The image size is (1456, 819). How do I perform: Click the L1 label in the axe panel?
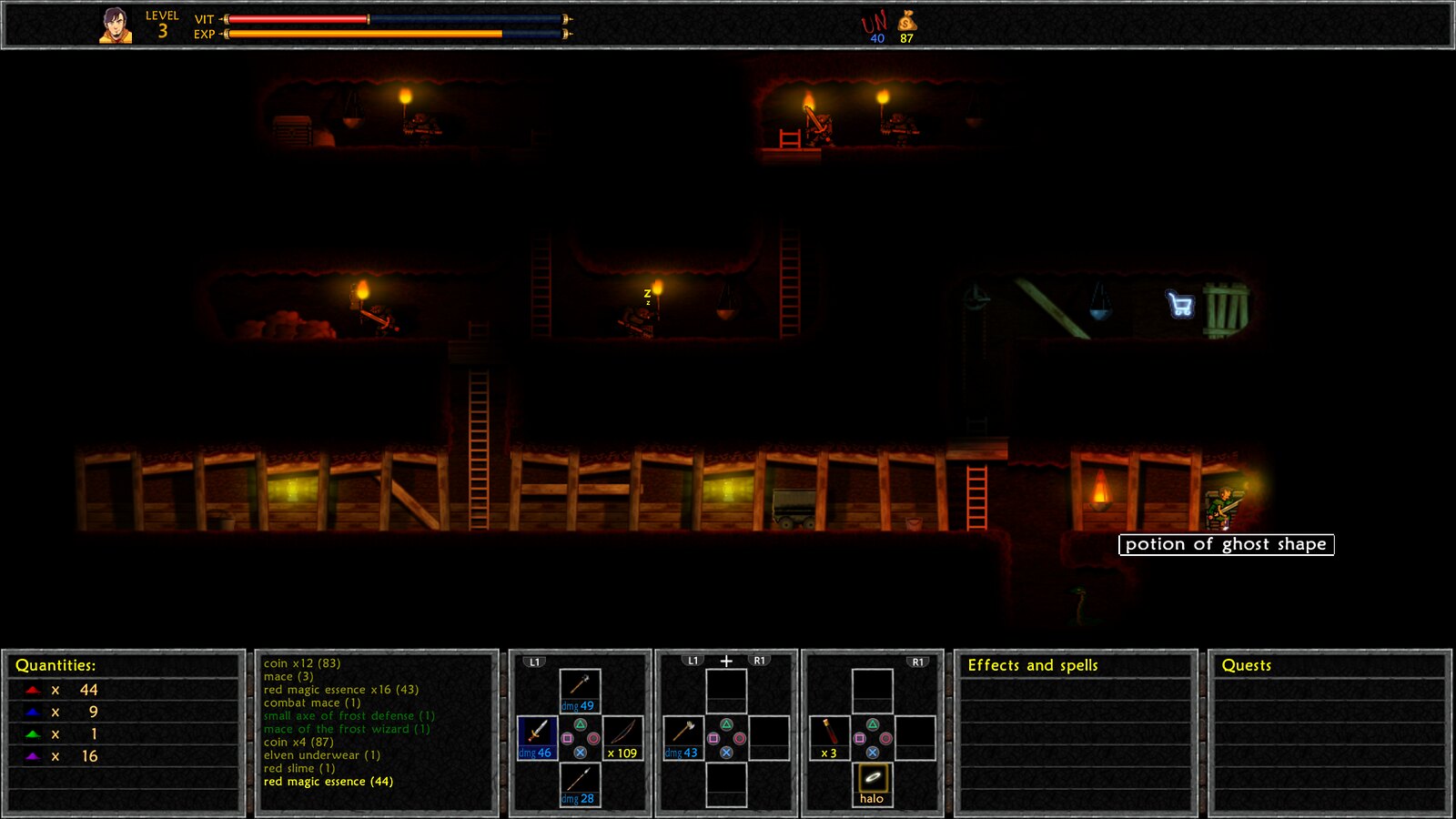coord(693,661)
